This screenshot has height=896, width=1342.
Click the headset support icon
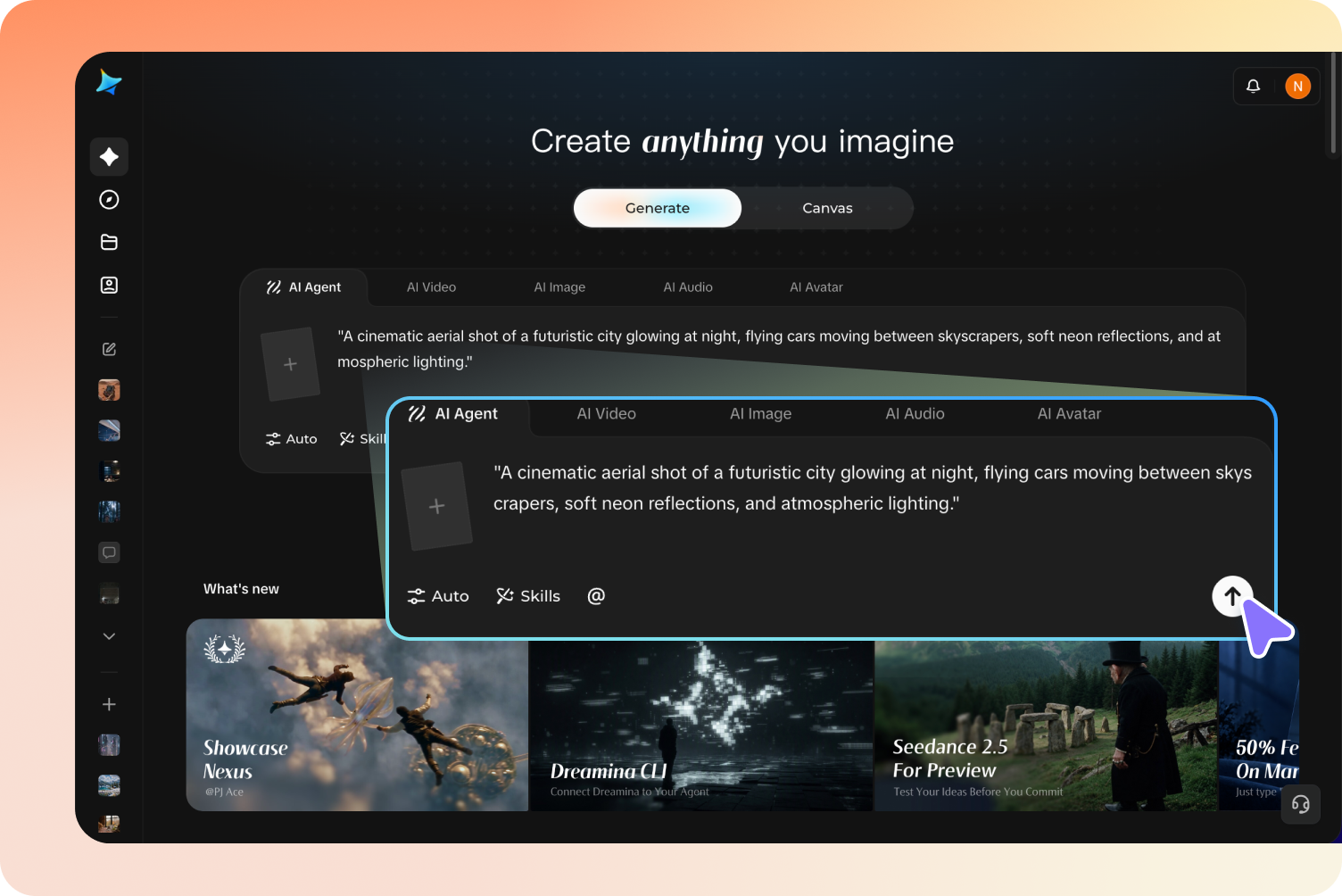tap(1301, 804)
